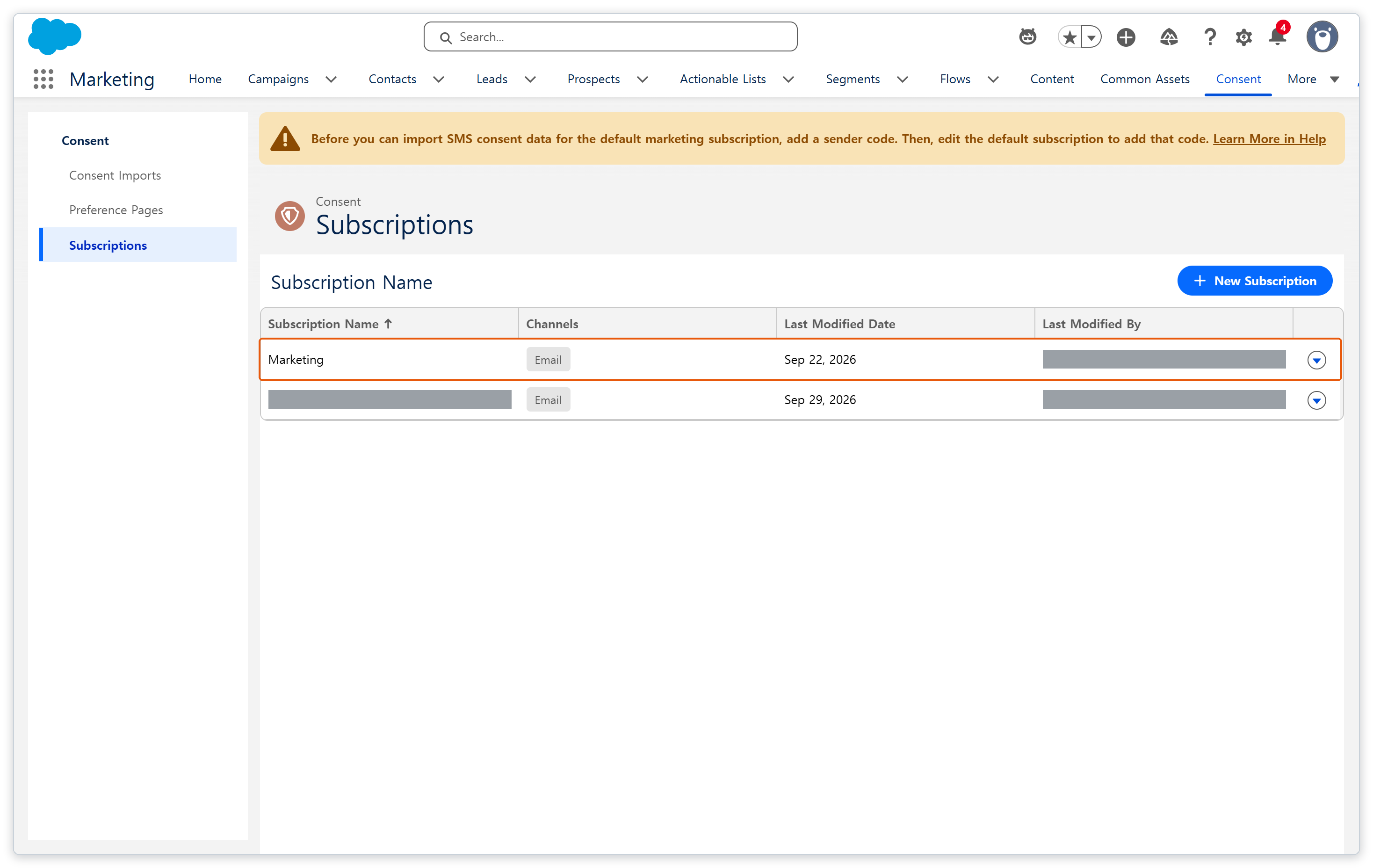1373x868 pixels.
Task: Expand the Flows tab chevron
Action: [993, 80]
